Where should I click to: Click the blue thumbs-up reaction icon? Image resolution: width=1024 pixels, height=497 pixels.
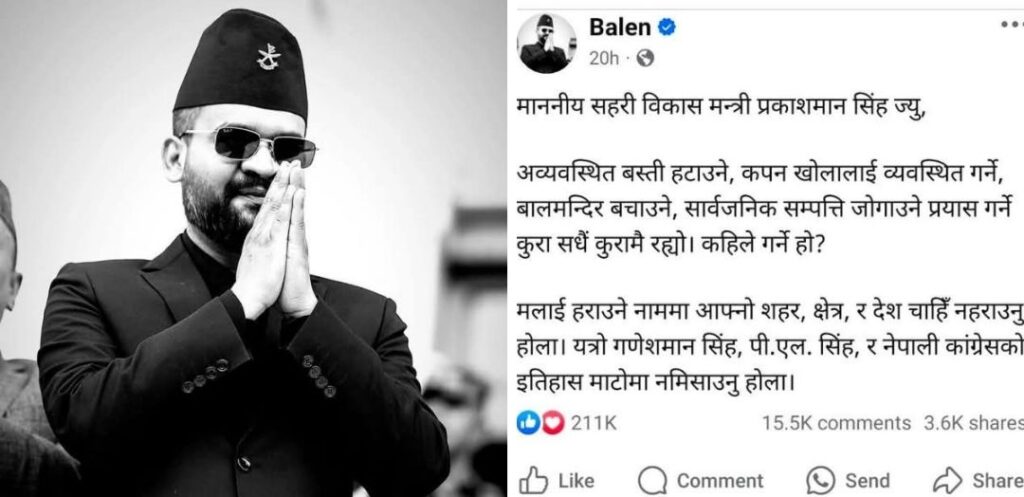[526, 423]
